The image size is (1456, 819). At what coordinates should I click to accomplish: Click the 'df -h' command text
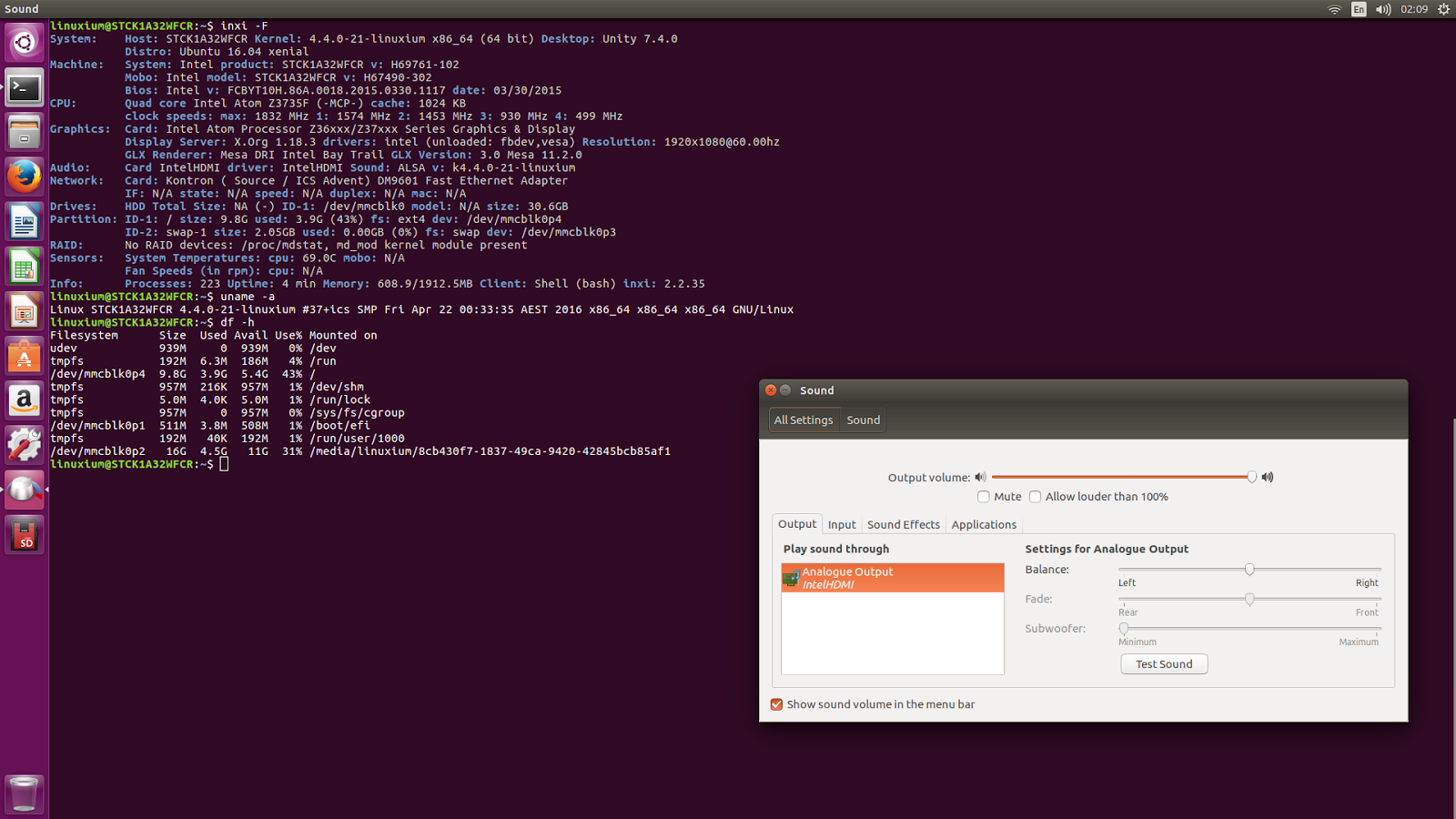[x=238, y=322]
